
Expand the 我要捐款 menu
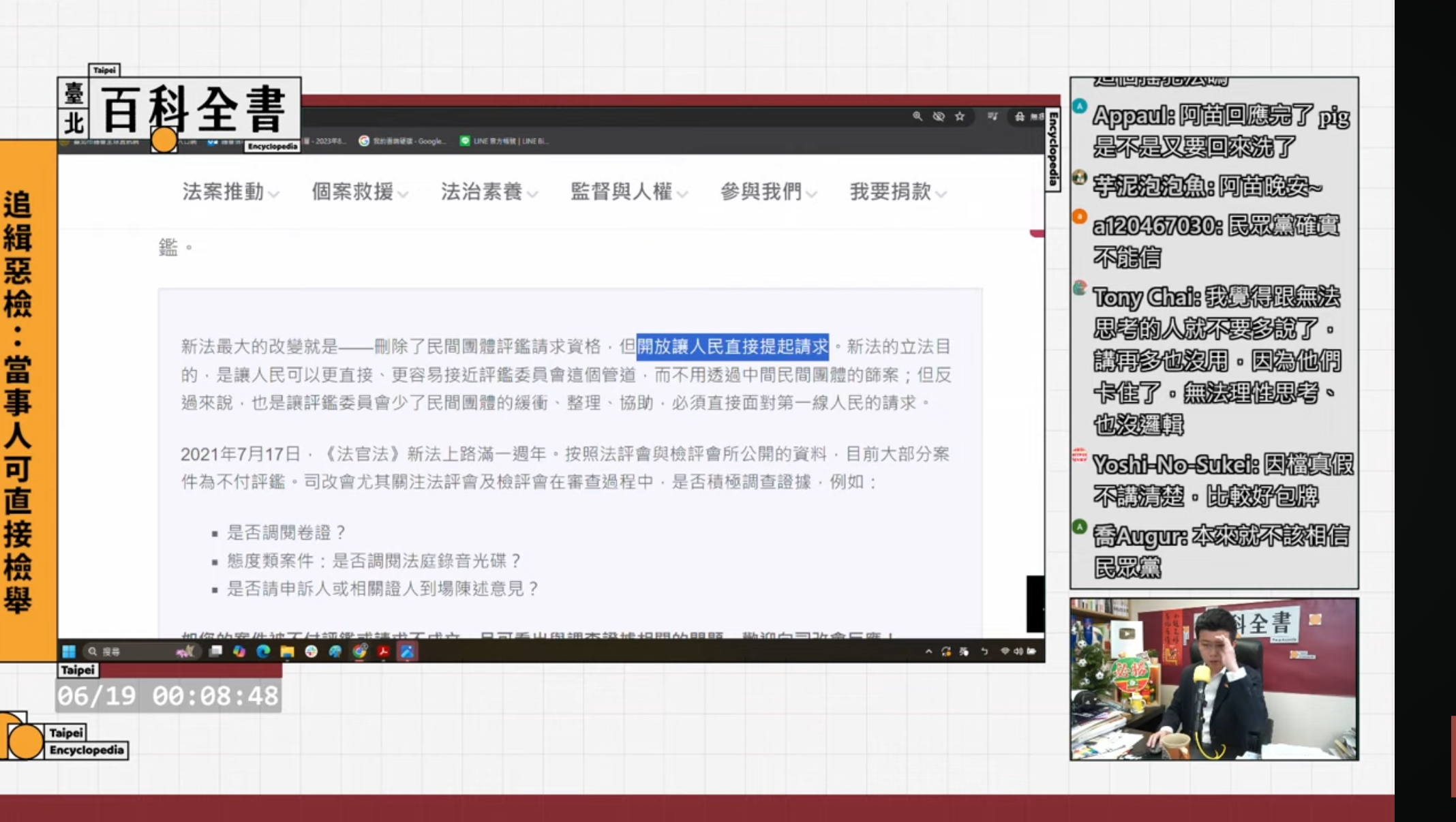click(x=898, y=192)
